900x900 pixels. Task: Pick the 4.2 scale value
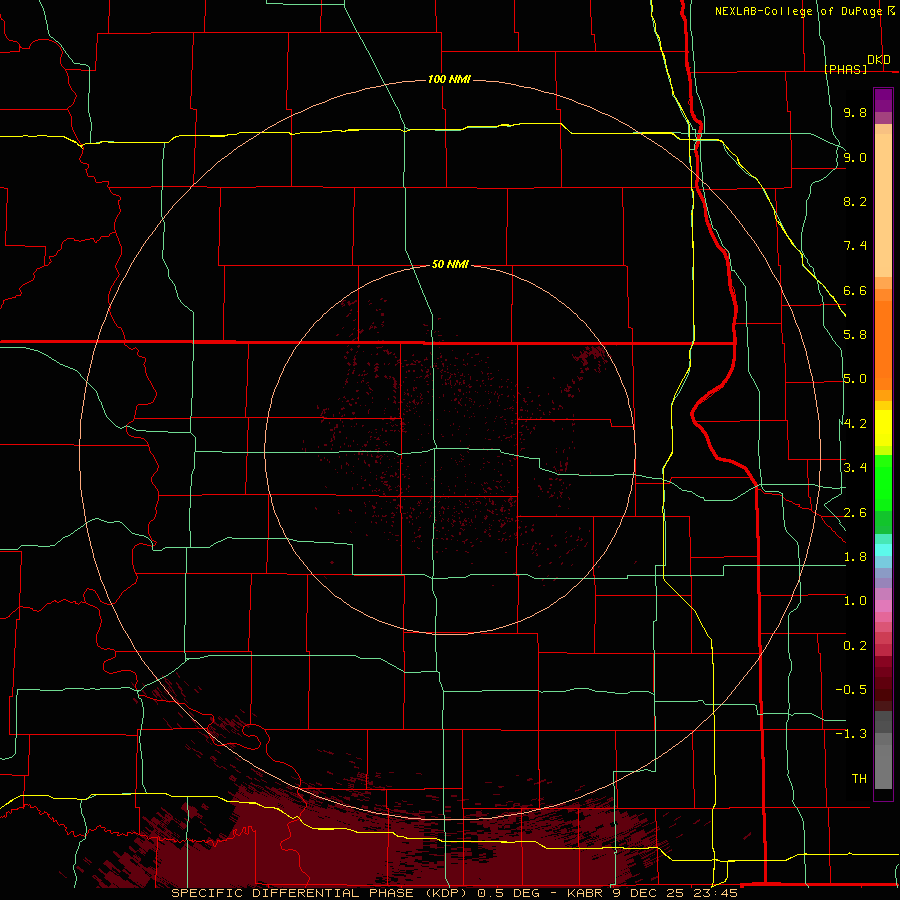click(x=855, y=424)
